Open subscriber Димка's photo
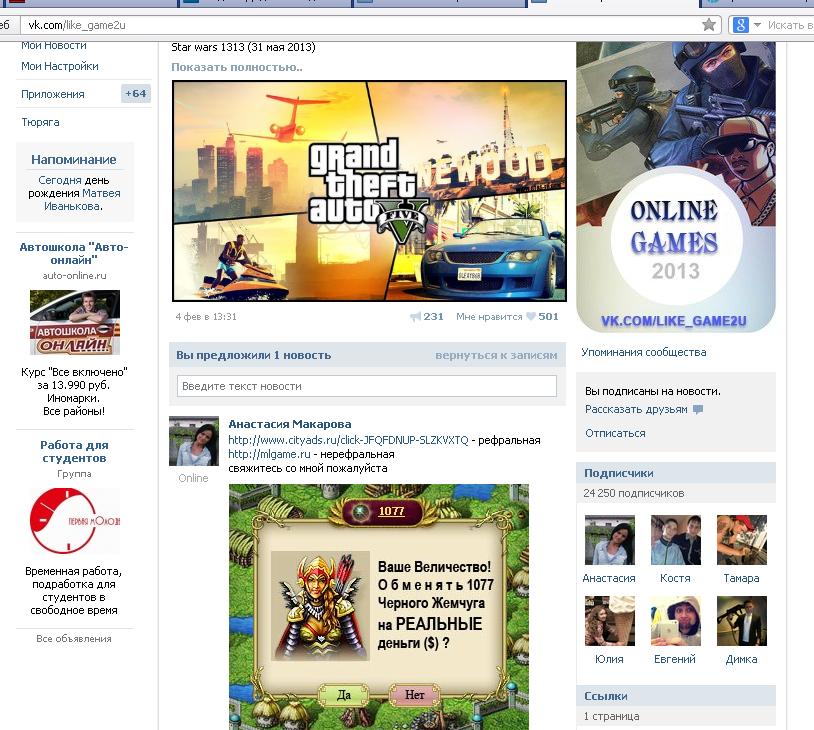Image resolution: width=814 pixels, height=730 pixels. tap(741, 621)
